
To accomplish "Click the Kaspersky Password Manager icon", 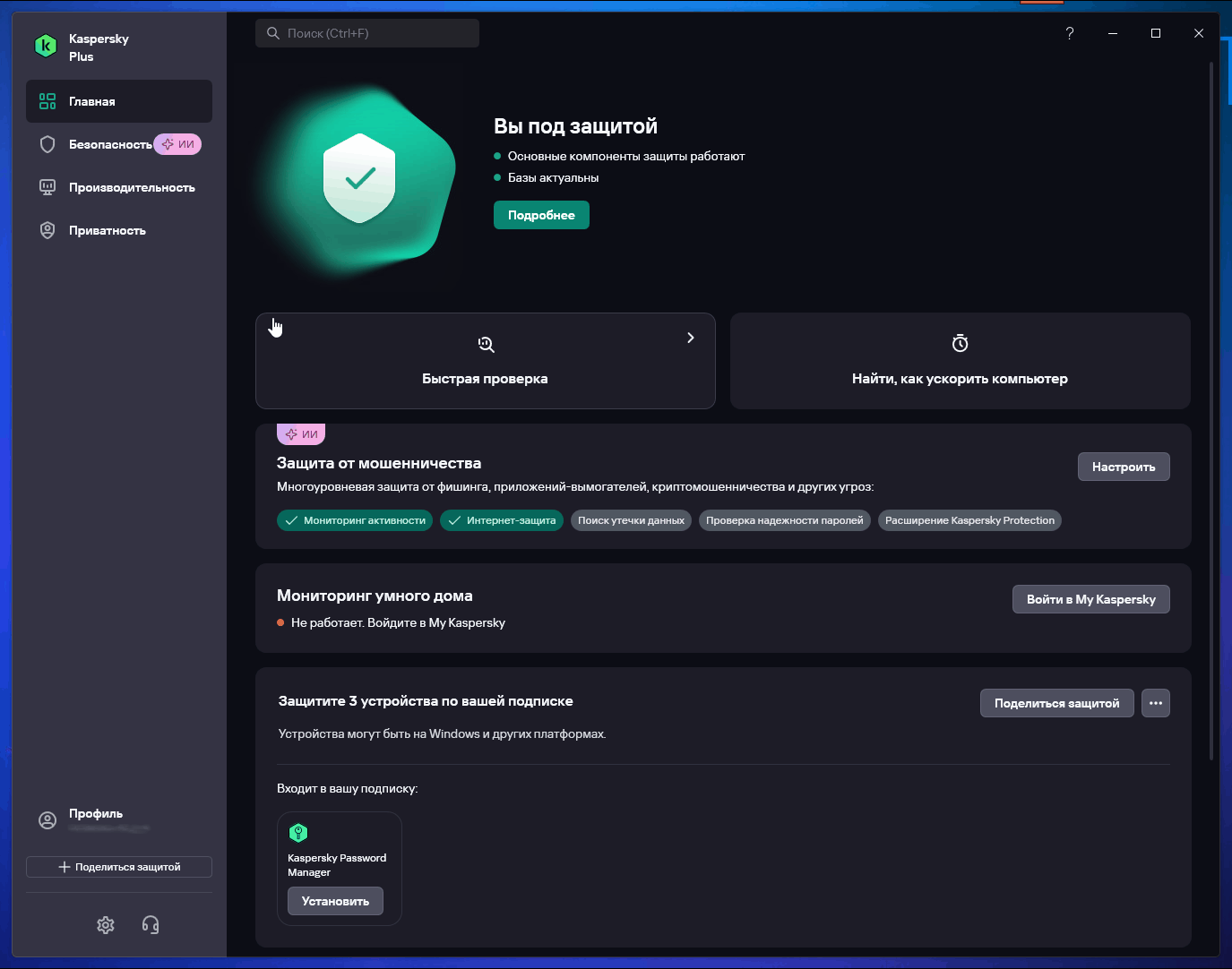I will point(298,833).
